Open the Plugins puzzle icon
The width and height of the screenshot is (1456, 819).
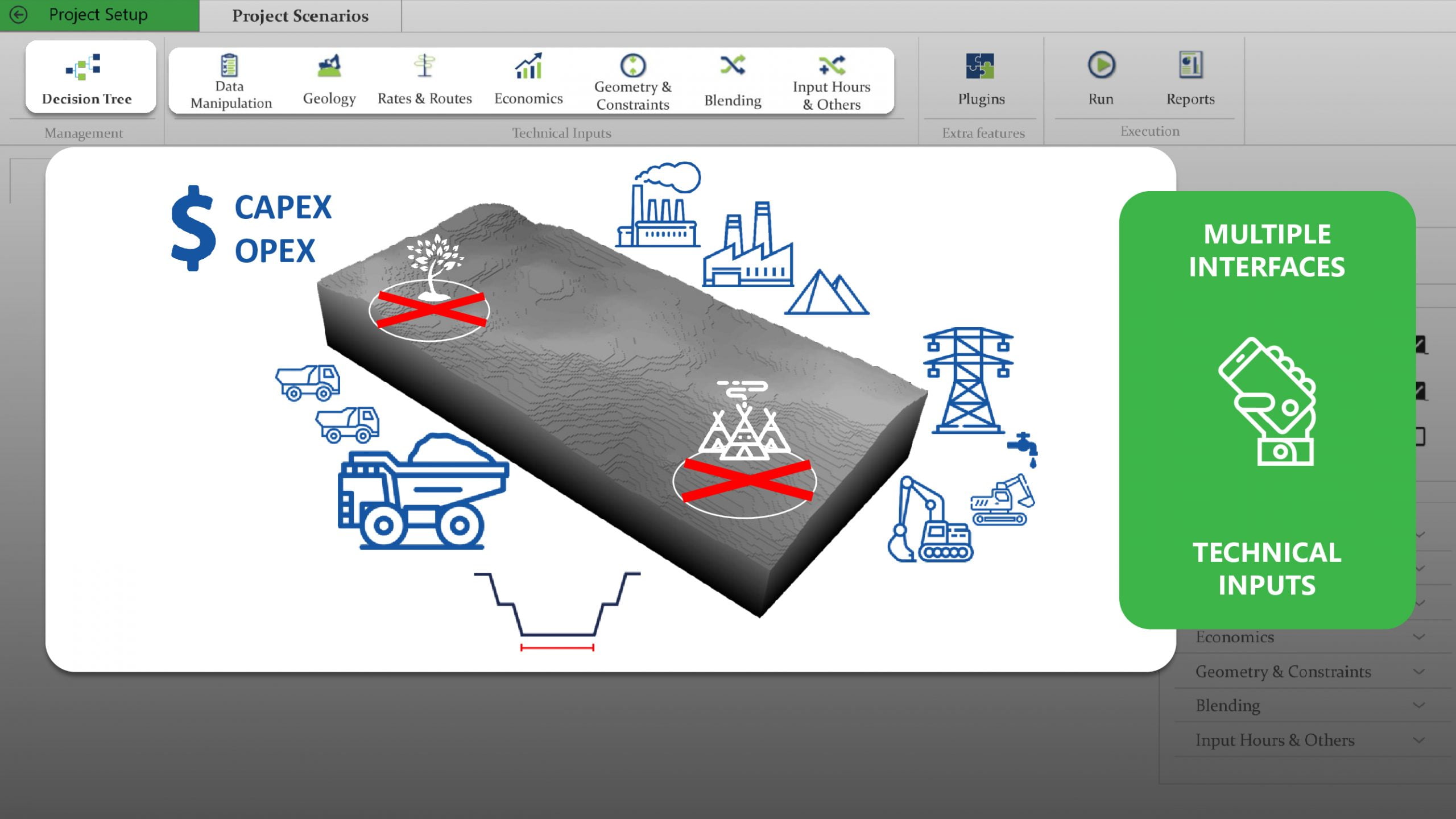tap(981, 66)
